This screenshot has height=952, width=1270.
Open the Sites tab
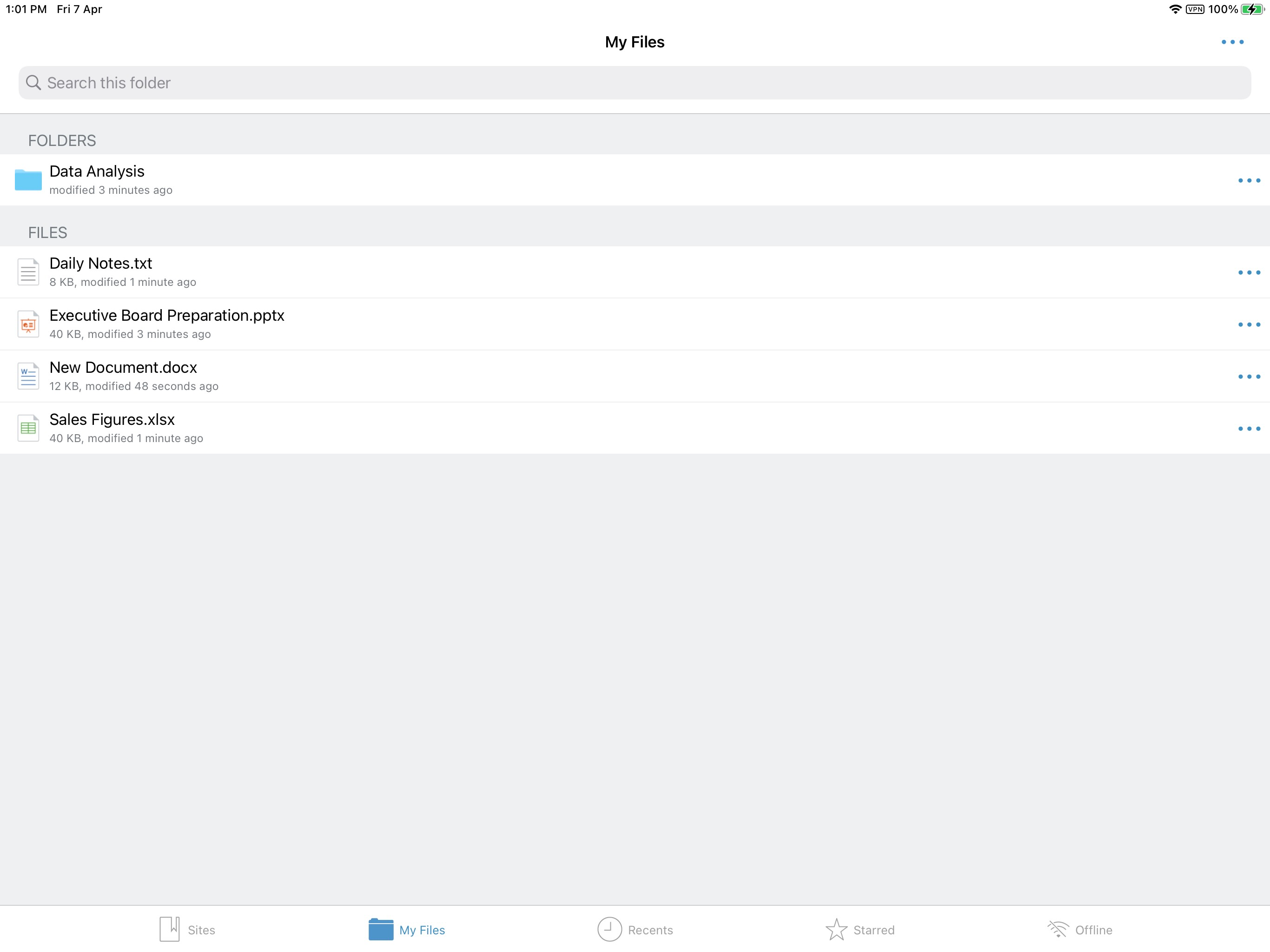tap(187, 930)
